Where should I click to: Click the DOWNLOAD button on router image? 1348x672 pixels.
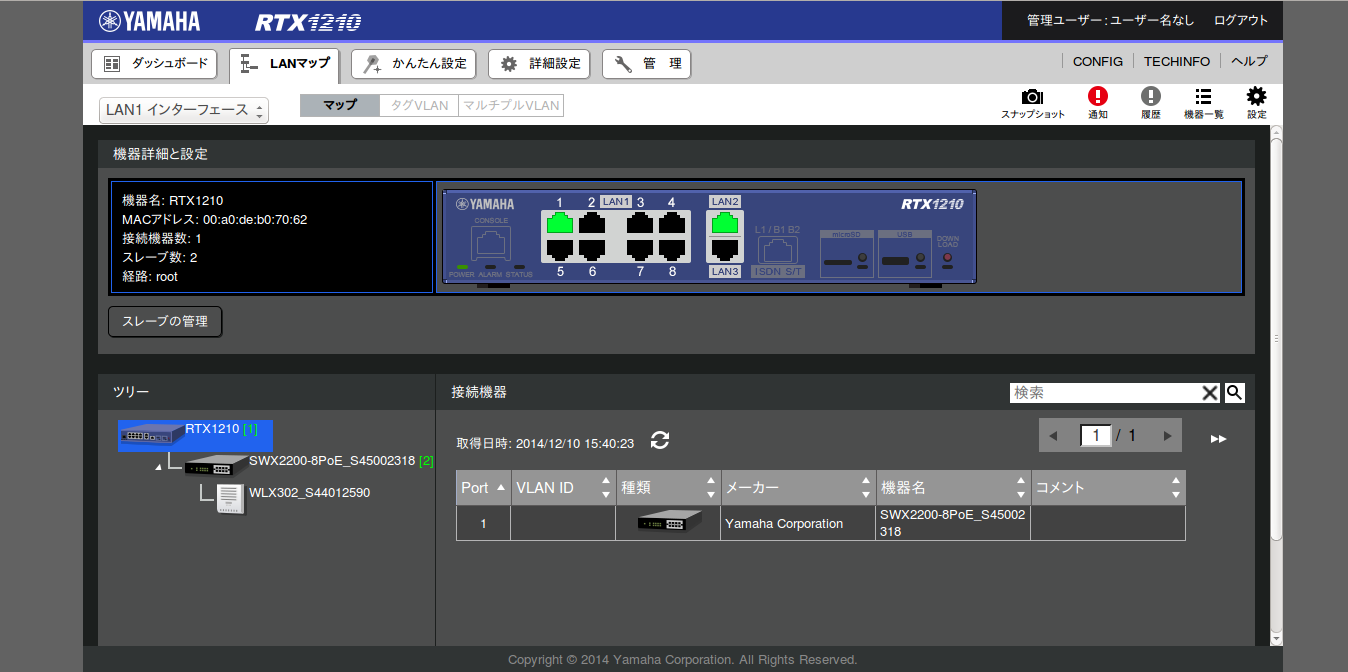click(947, 259)
